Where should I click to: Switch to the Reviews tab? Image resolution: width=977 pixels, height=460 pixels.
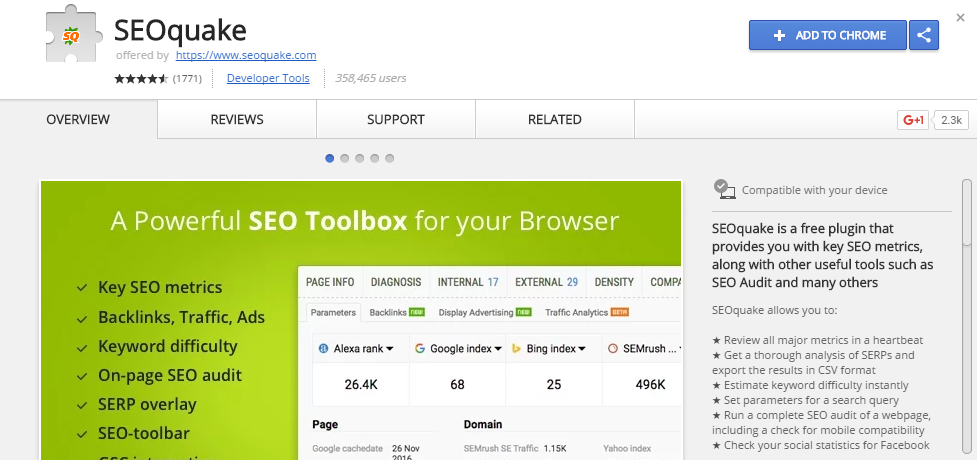pyautogui.click(x=237, y=120)
